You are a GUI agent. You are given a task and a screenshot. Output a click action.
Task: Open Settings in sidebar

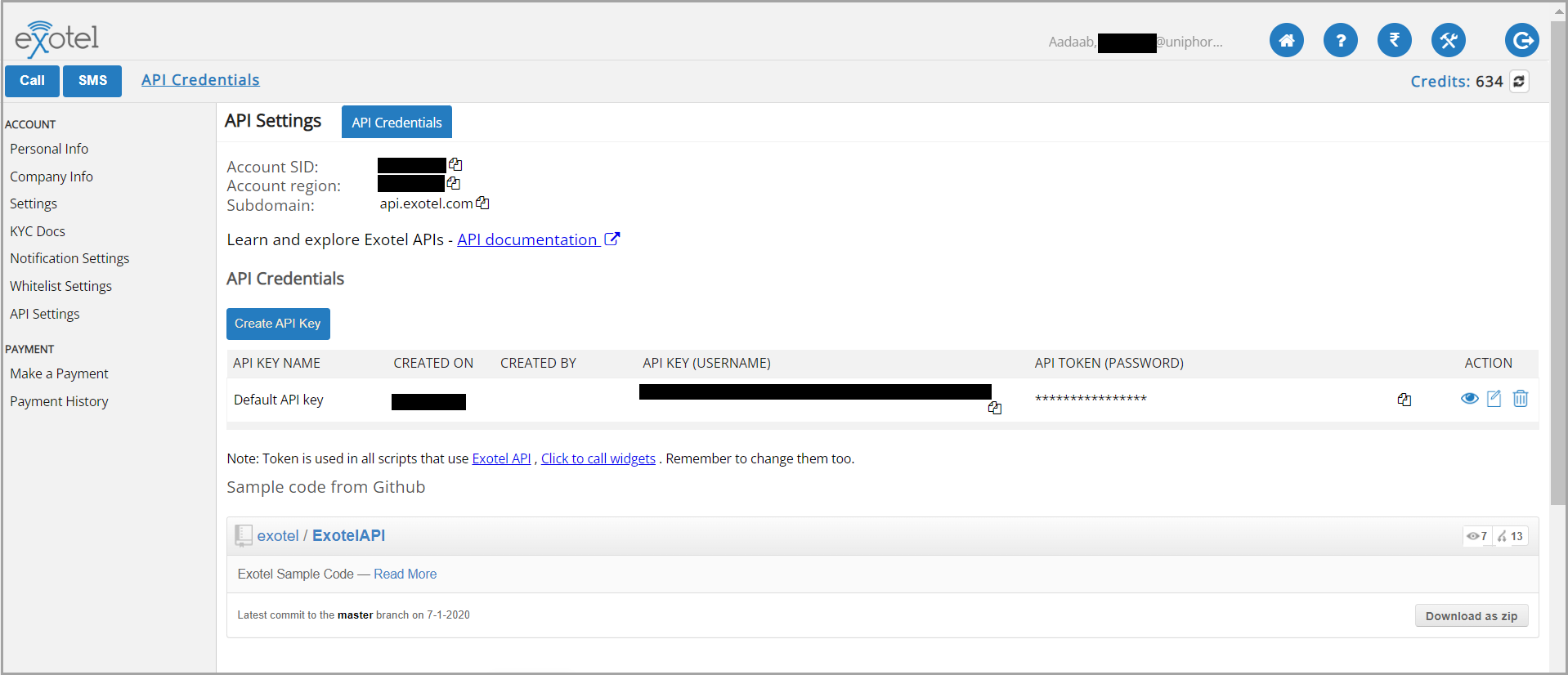[x=34, y=203]
